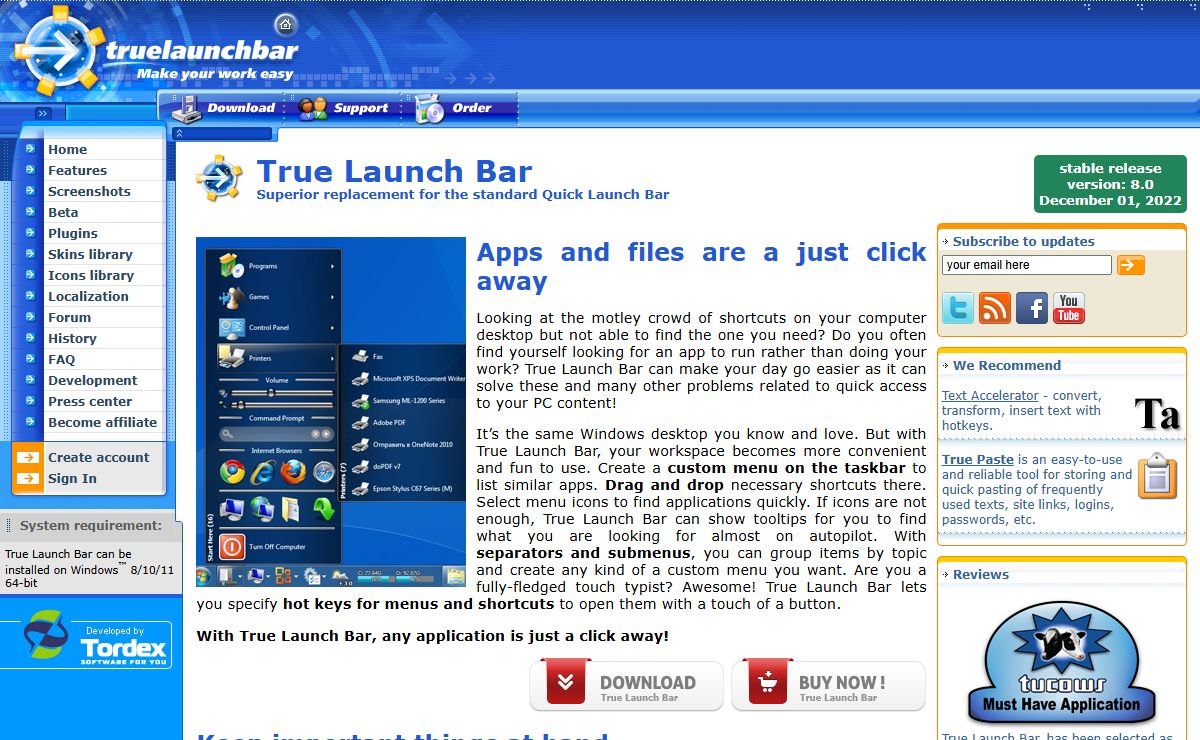Click the 'Subscribe to updates' heading
The width and height of the screenshot is (1200, 740).
[1024, 241]
